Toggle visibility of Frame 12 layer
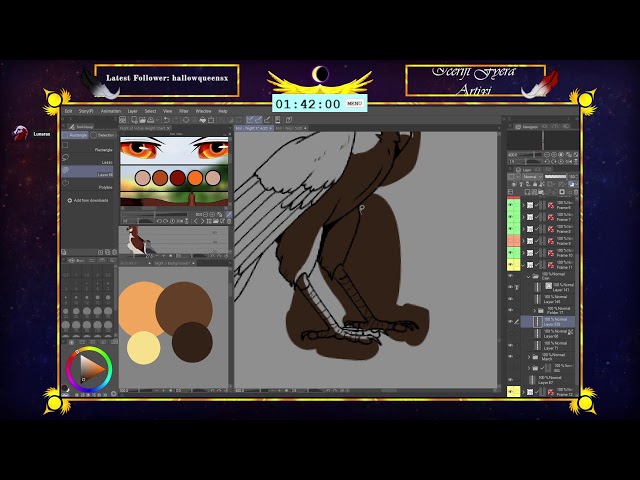 510,391
